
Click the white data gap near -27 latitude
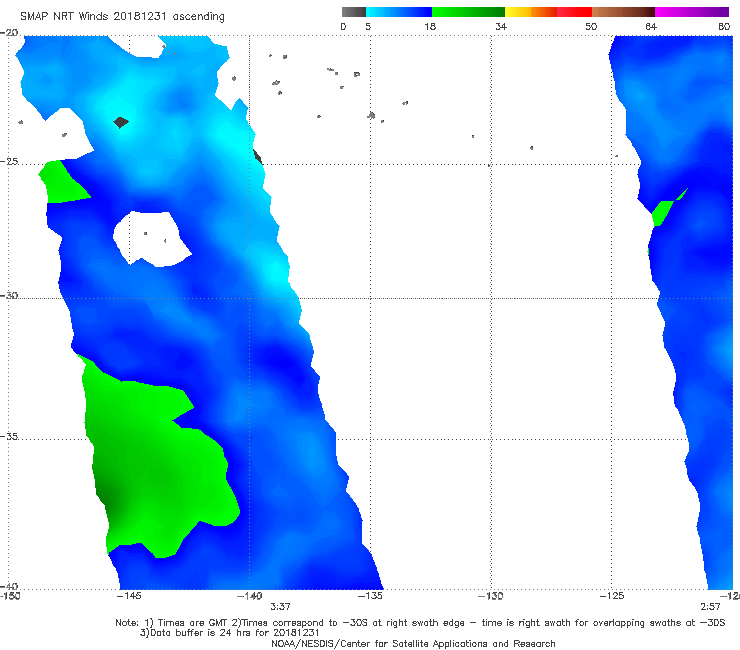tap(151, 238)
